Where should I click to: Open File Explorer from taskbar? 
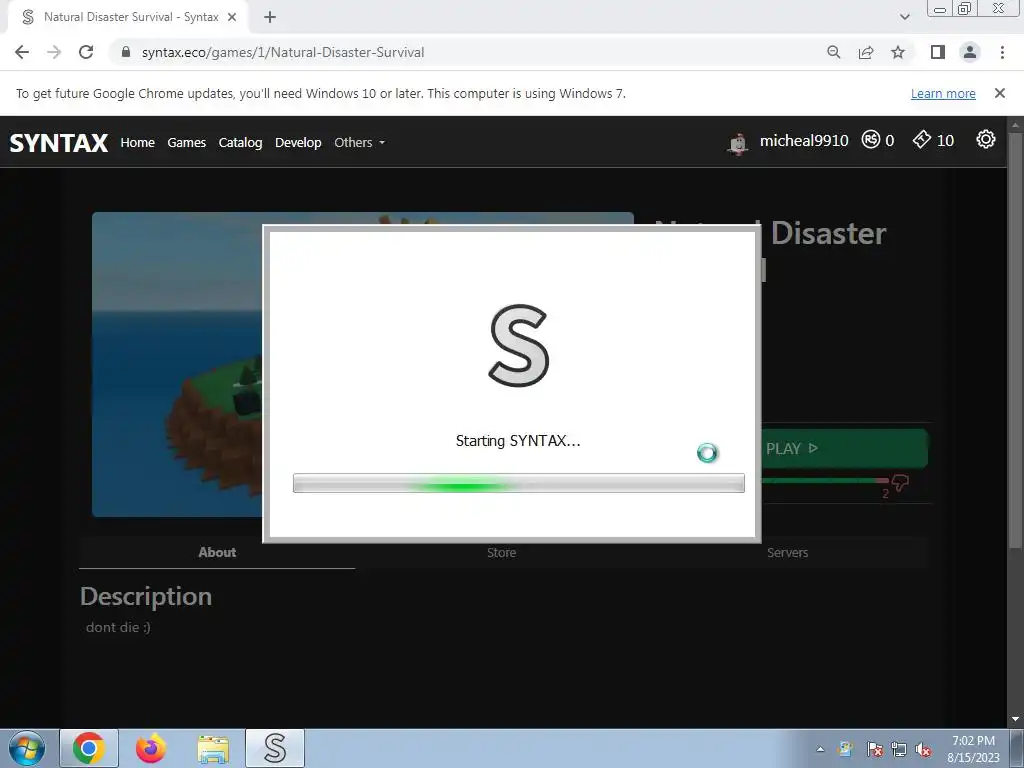tap(213, 748)
